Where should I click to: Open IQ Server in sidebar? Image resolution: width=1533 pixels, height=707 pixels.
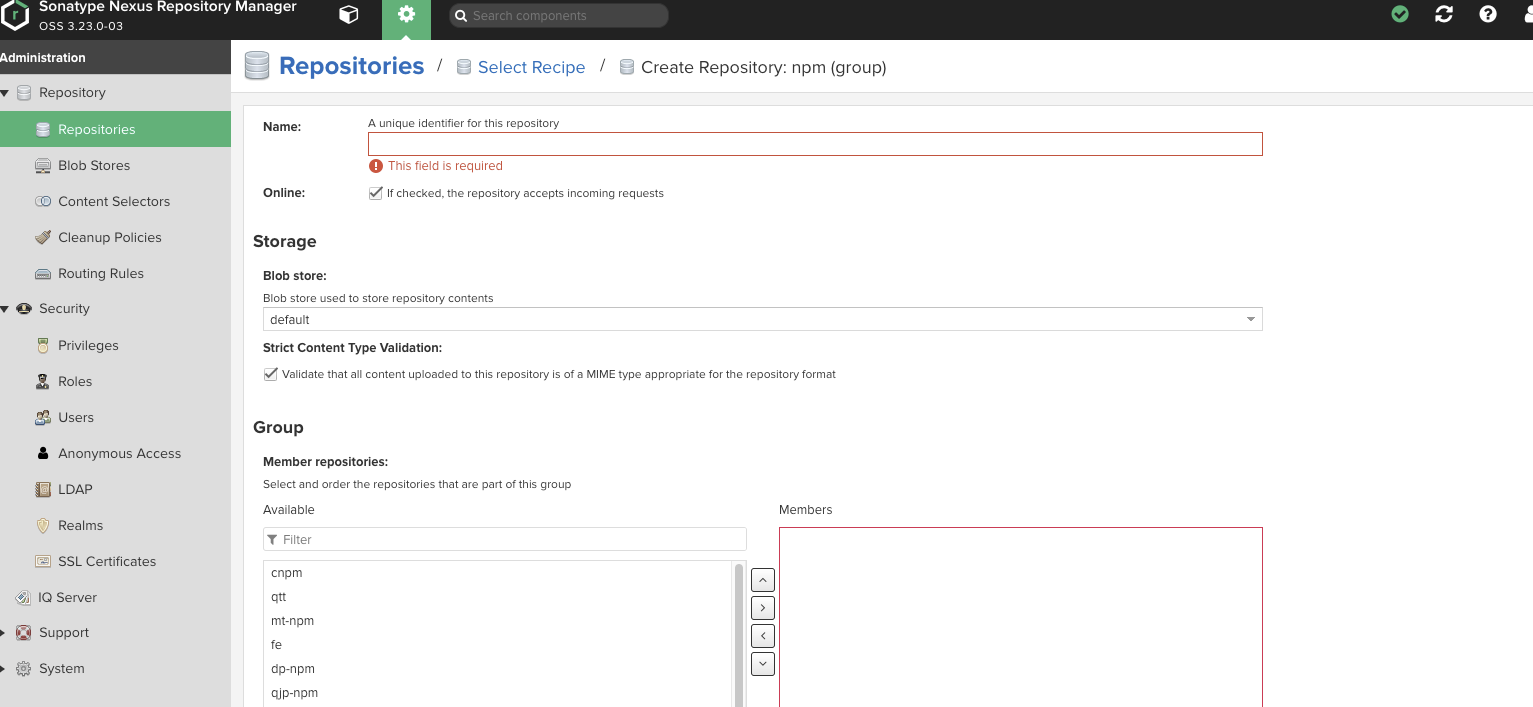pyautogui.click(x=115, y=597)
